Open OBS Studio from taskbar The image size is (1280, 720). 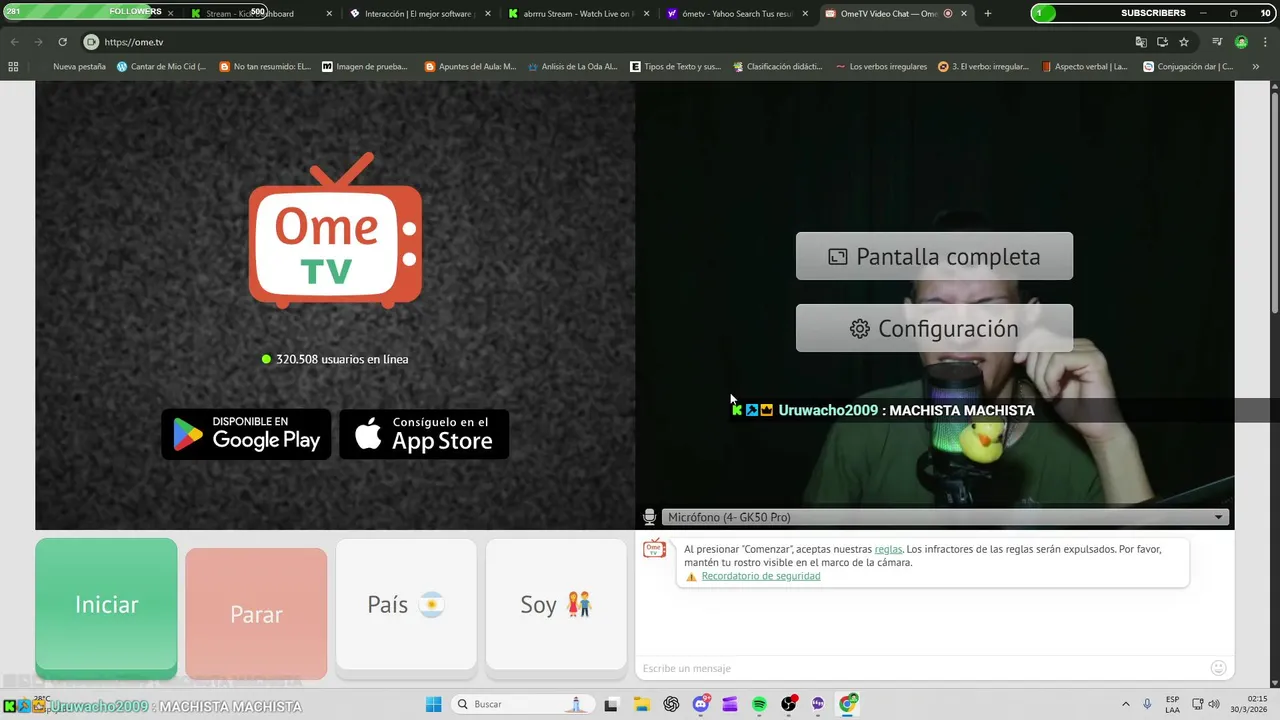789,704
